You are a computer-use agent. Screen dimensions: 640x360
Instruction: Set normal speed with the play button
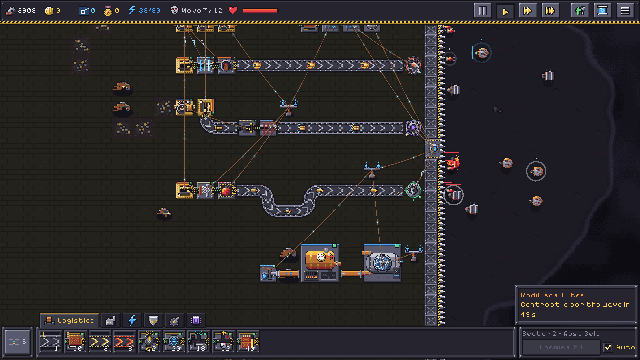click(x=505, y=10)
